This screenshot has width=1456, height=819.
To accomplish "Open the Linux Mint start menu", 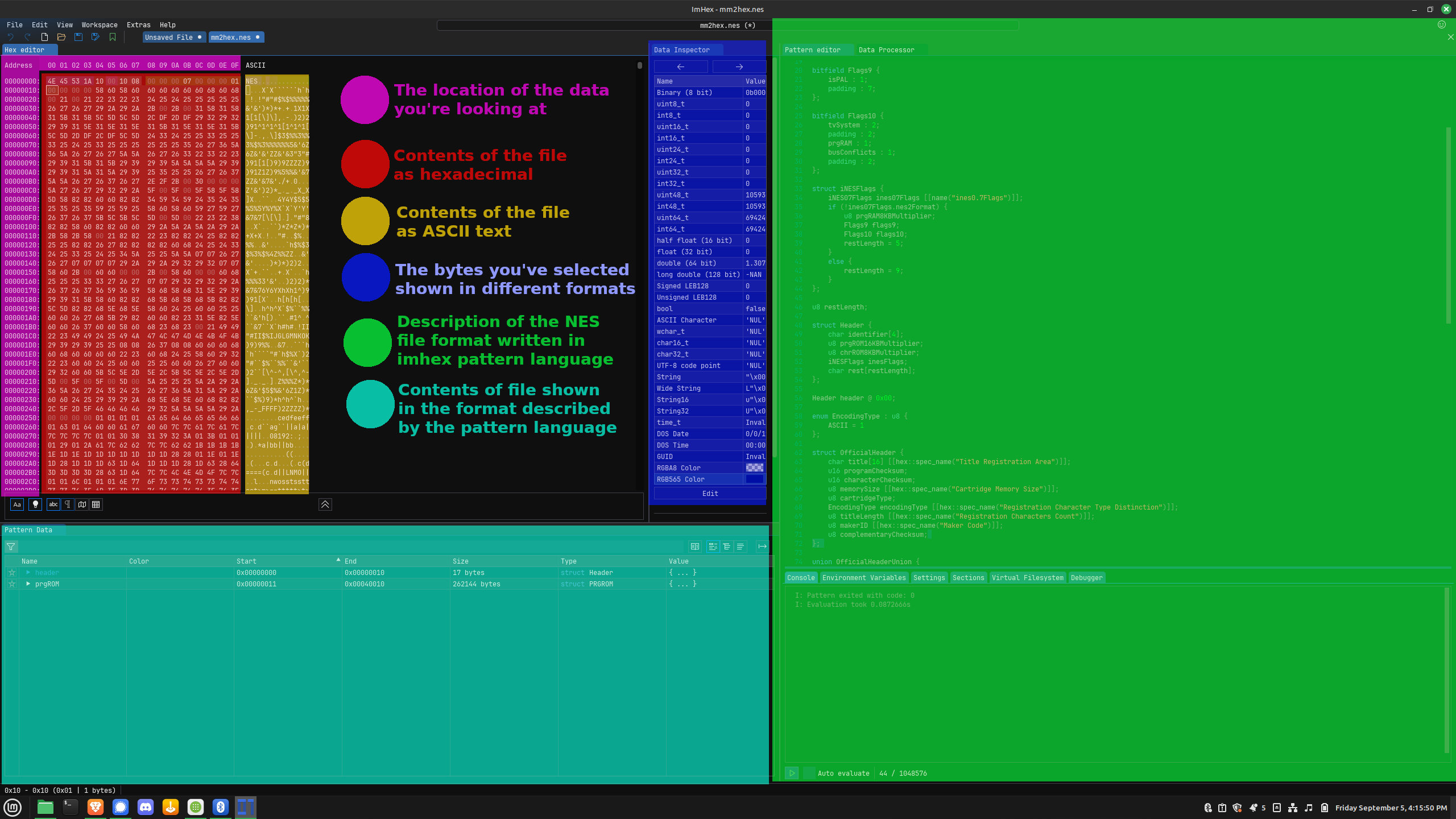I will (13, 807).
